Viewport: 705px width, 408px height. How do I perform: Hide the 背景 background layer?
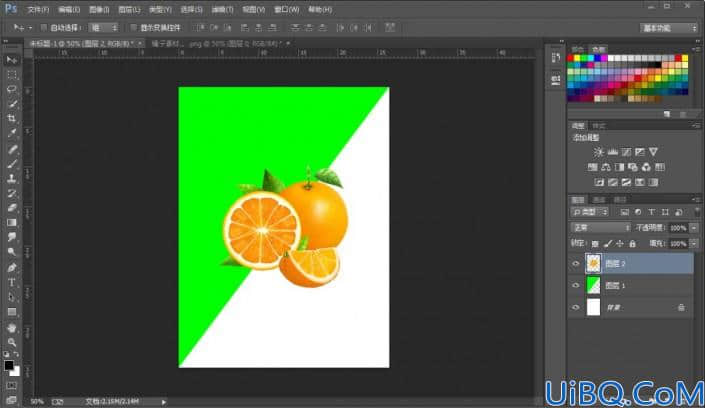tap(576, 307)
